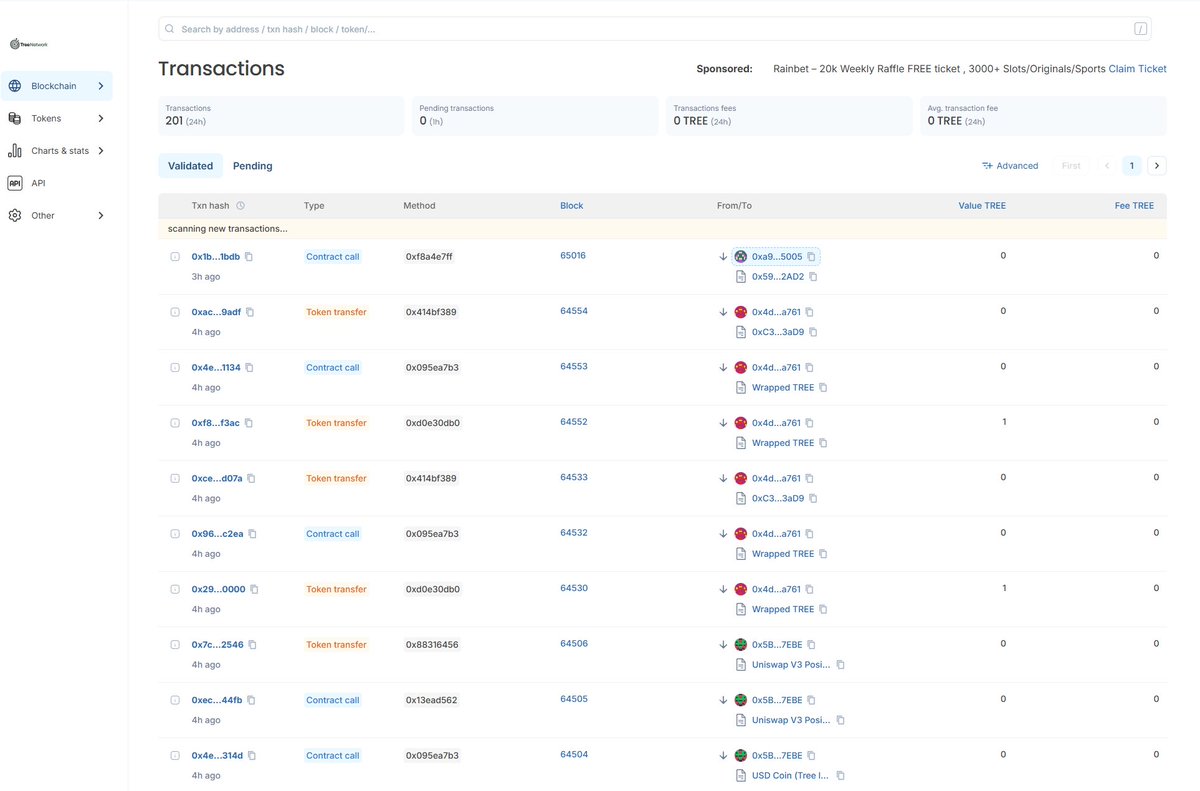Click the Transactions 201 stats card

tap(281, 116)
